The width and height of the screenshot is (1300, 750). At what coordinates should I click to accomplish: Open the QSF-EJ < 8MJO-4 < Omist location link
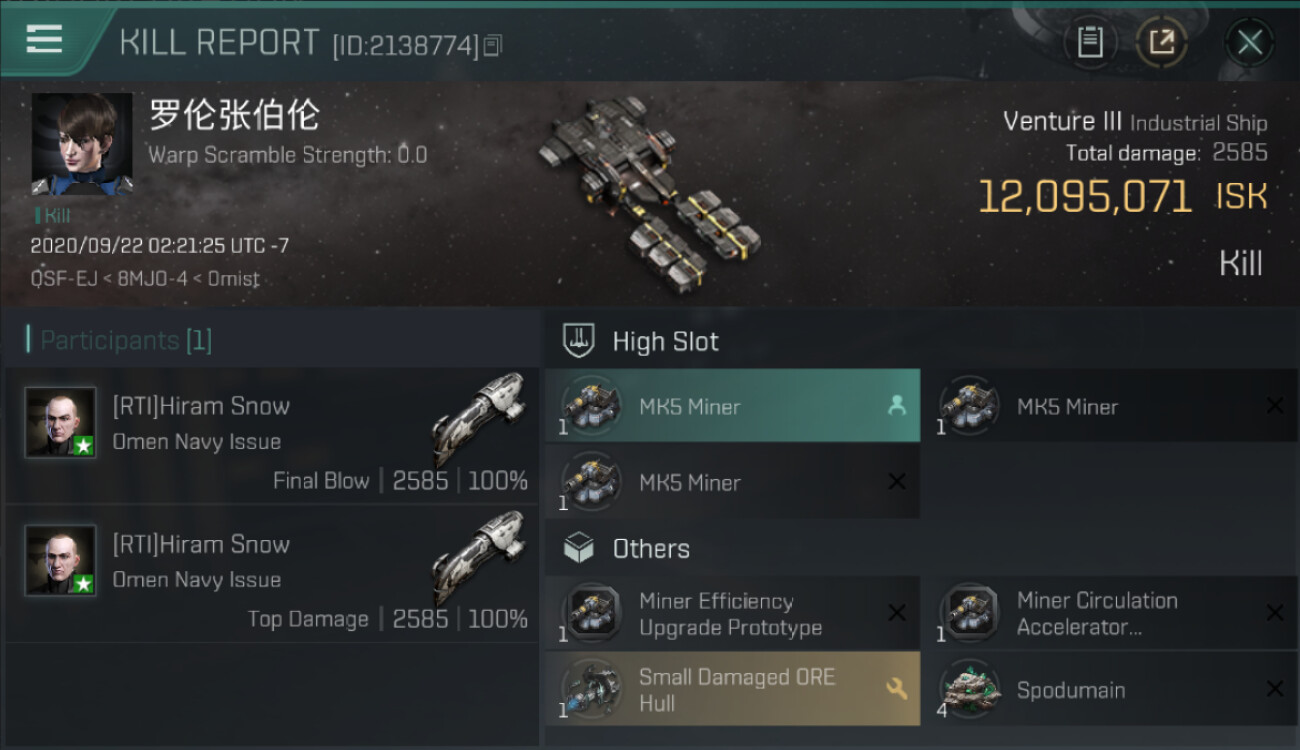point(145,279)
